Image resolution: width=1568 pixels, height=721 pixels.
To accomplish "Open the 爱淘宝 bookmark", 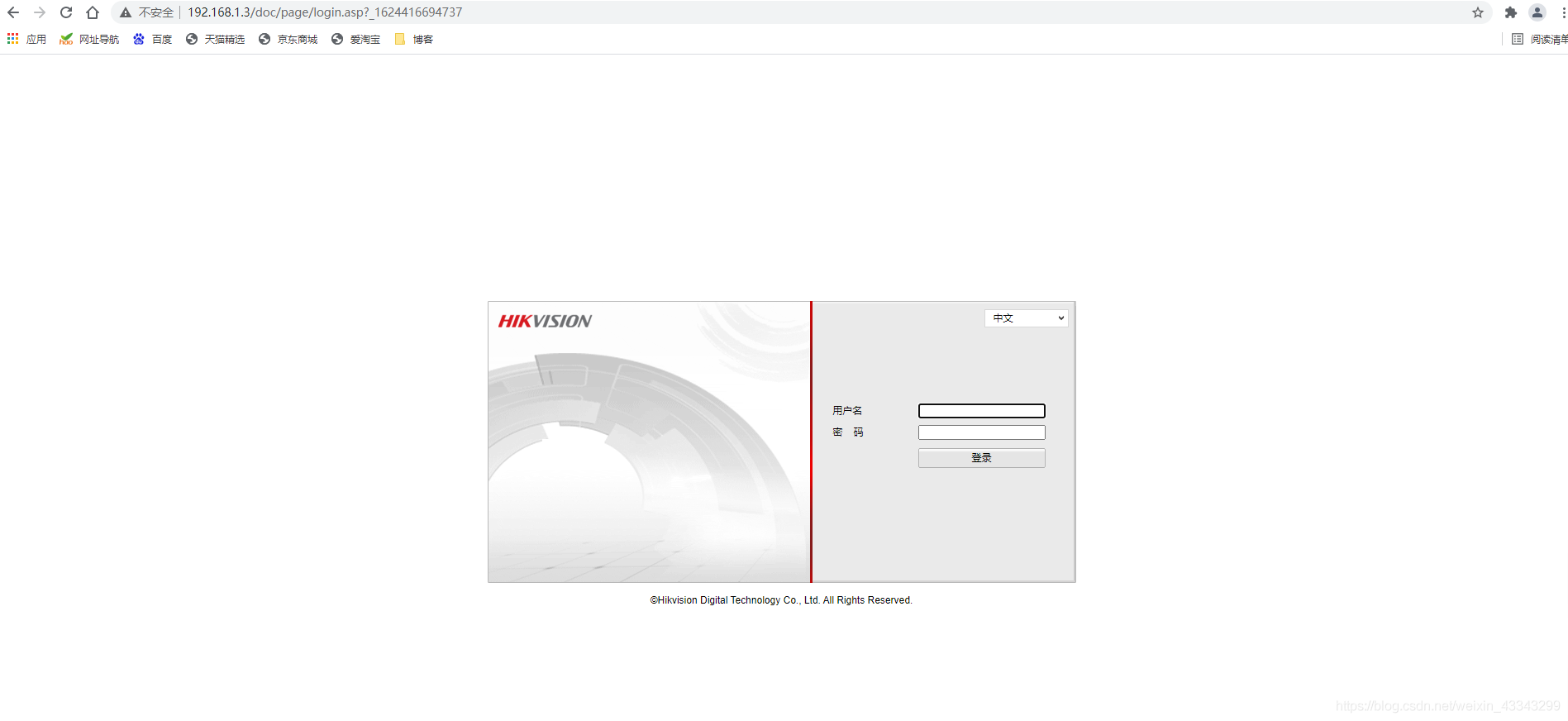I will tap(356, 39).
